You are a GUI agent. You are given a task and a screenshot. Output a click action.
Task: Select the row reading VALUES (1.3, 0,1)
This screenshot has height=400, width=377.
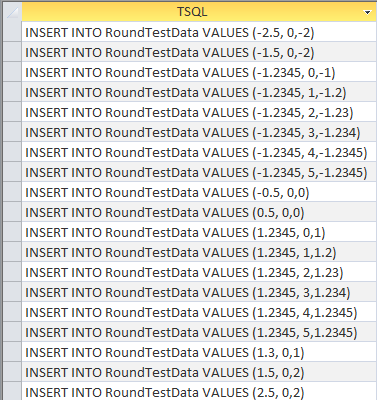coord(199,352)
